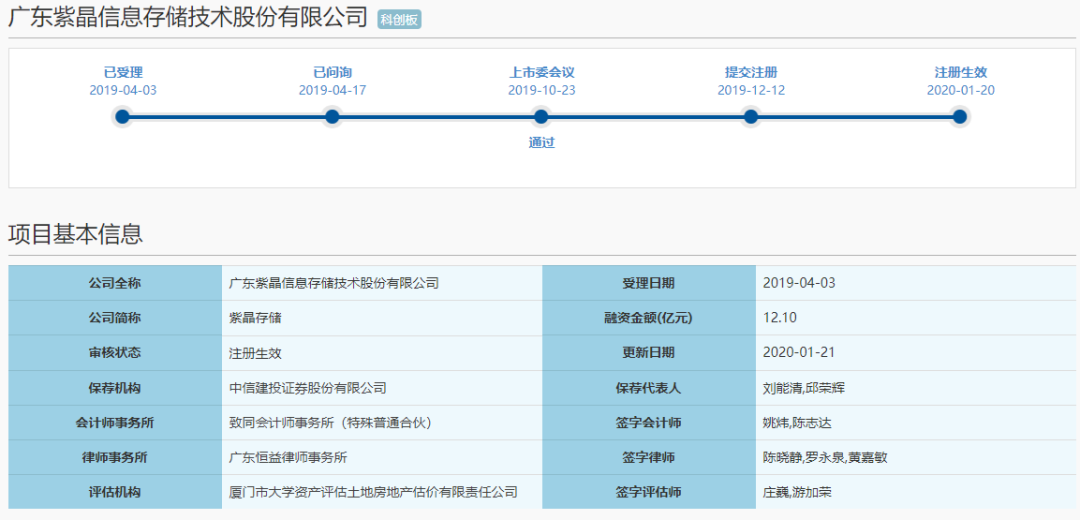1080x520 pixels.
Task: Click date 2020-01-20 in timeline
Action: click(x=961, y=90)
